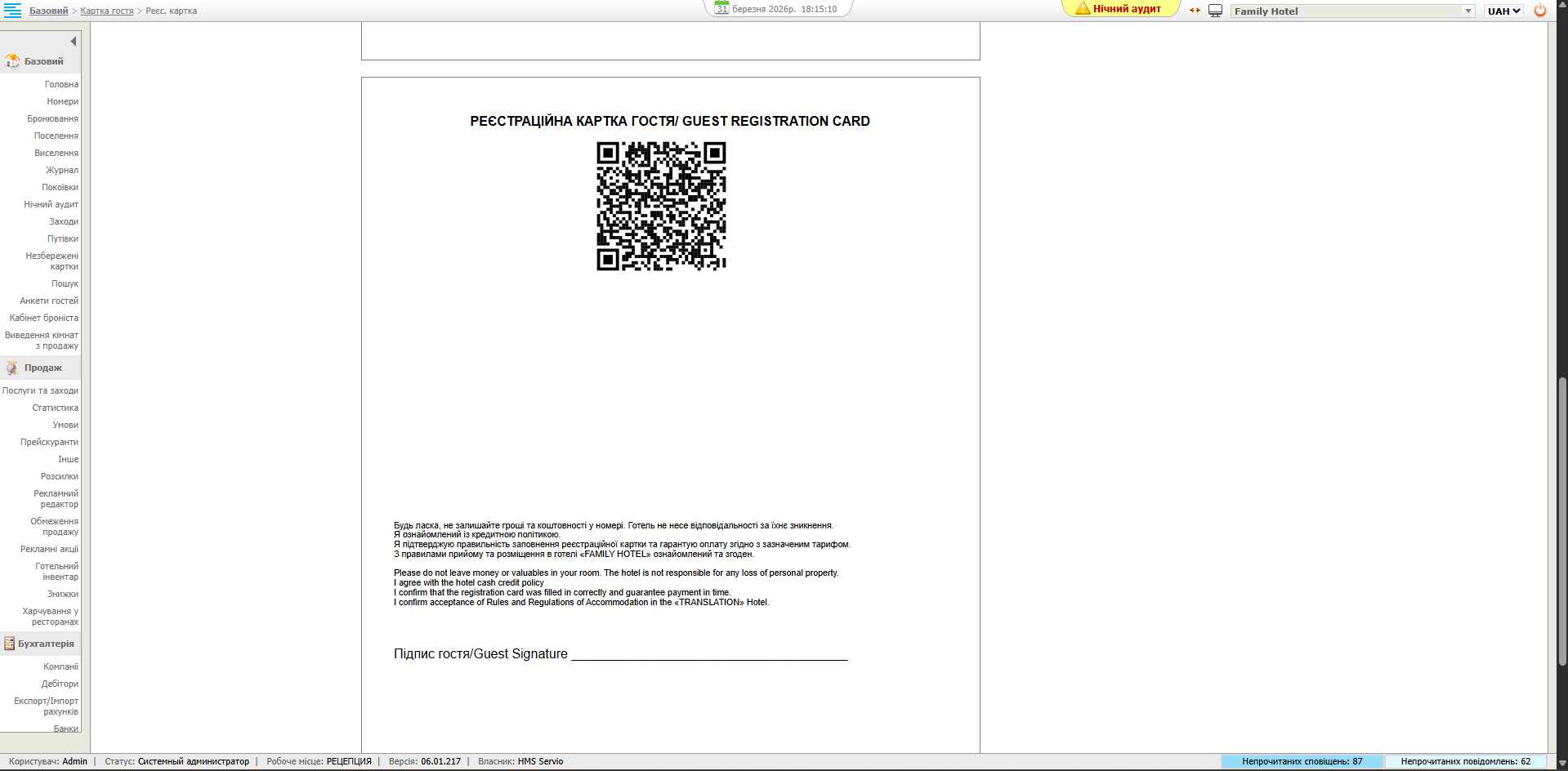1568x771 pixels.
Task: Click the unread notifications counter
Action: (x=1302, y=761)
